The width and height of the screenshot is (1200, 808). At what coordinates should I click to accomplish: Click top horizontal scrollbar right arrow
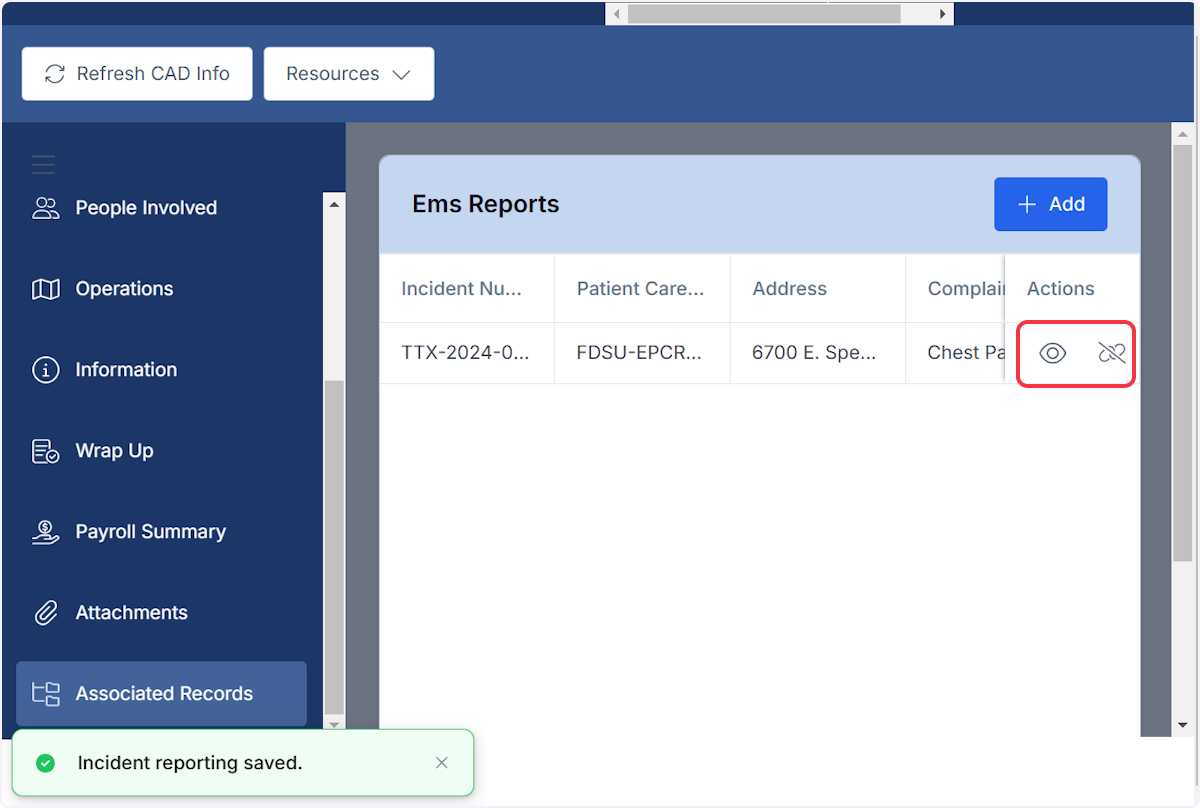[x=942, y=14]
